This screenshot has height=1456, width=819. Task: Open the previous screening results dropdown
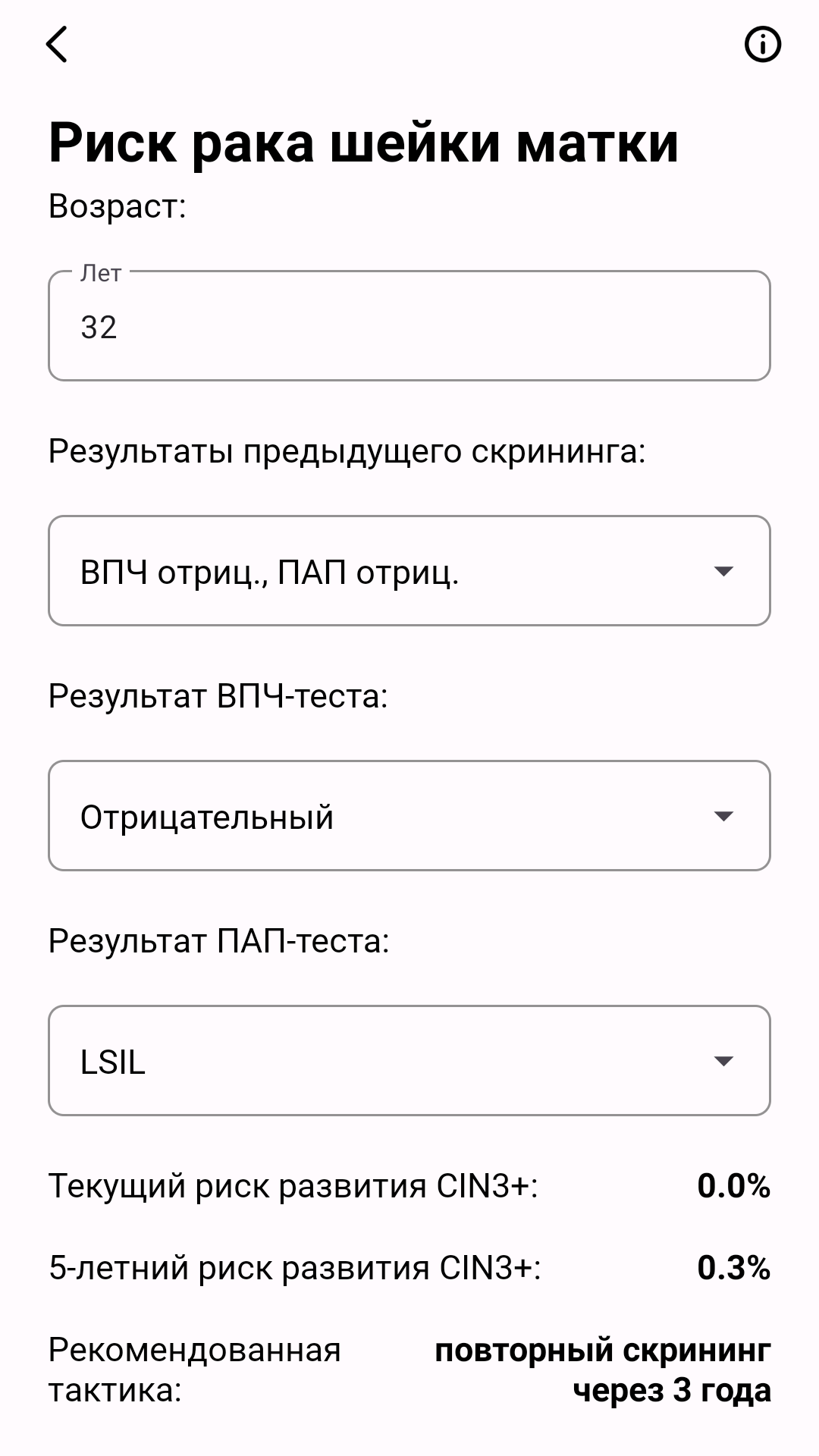pos(409,571)
